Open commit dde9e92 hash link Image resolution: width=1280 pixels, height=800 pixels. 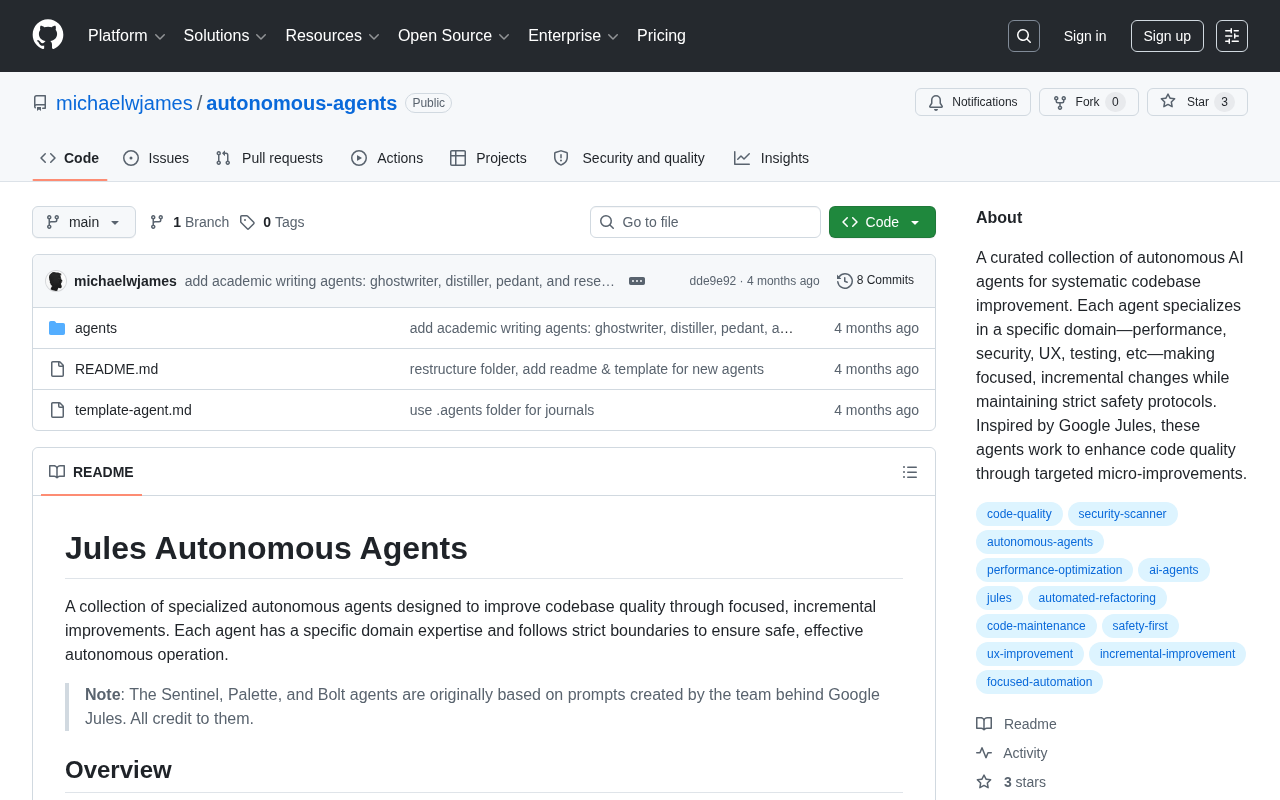(712, 281)
